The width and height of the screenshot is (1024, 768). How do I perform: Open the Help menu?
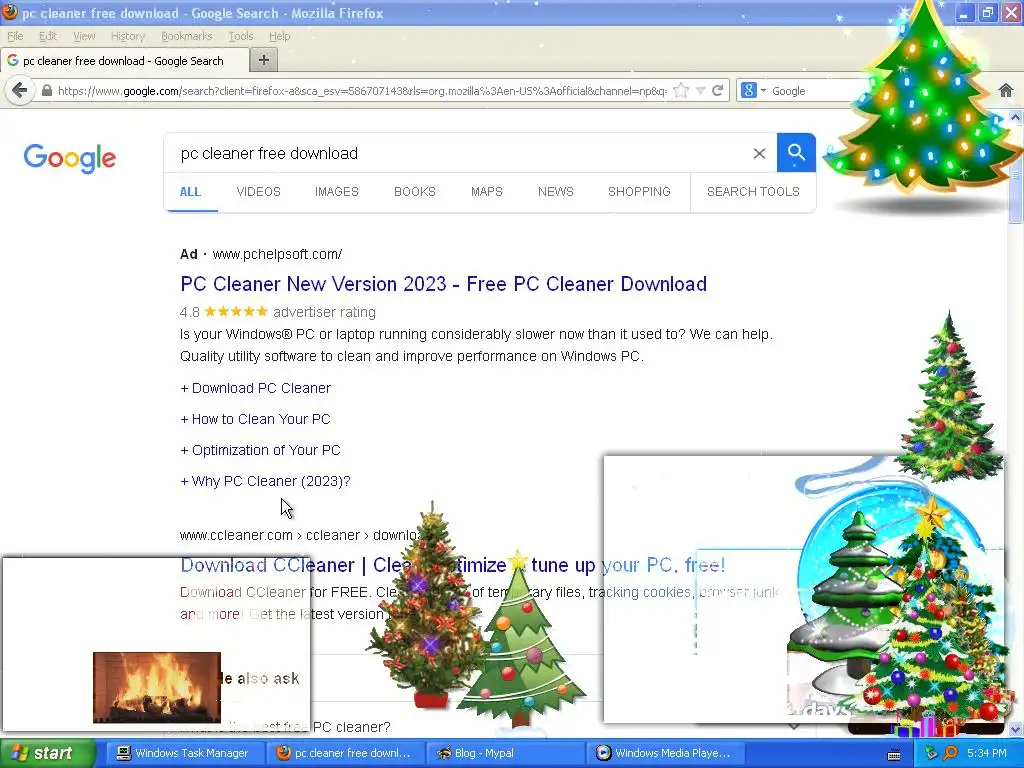click(x=280, y=36)
